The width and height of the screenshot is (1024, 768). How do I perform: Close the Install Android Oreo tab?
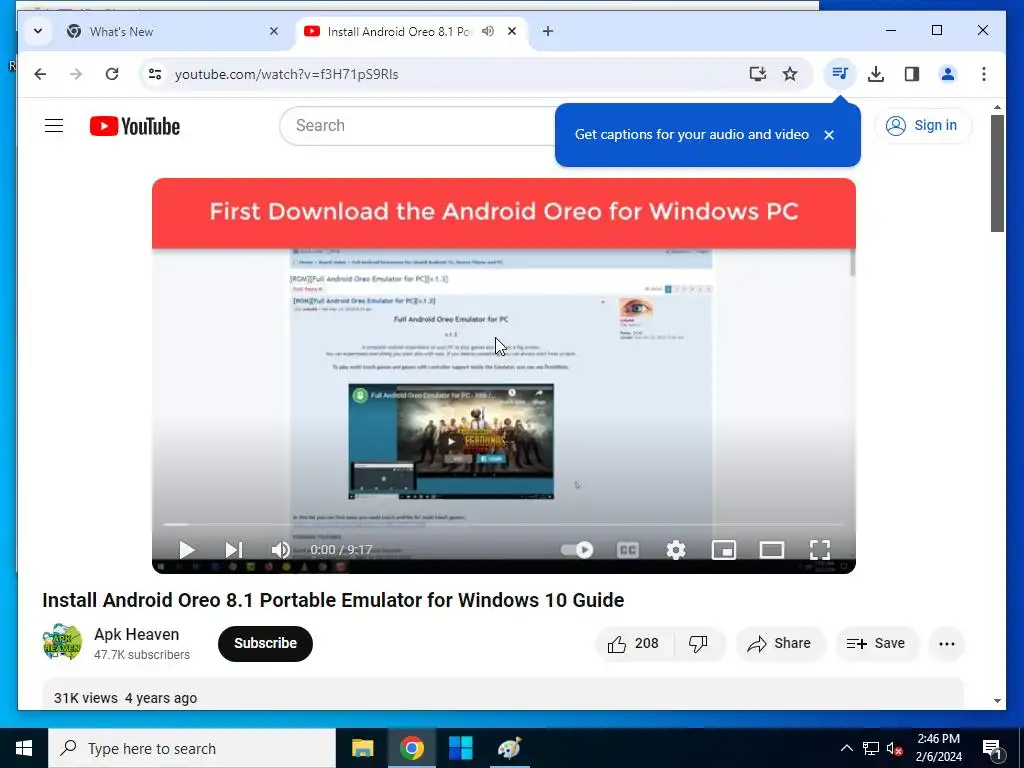(512, 31)
